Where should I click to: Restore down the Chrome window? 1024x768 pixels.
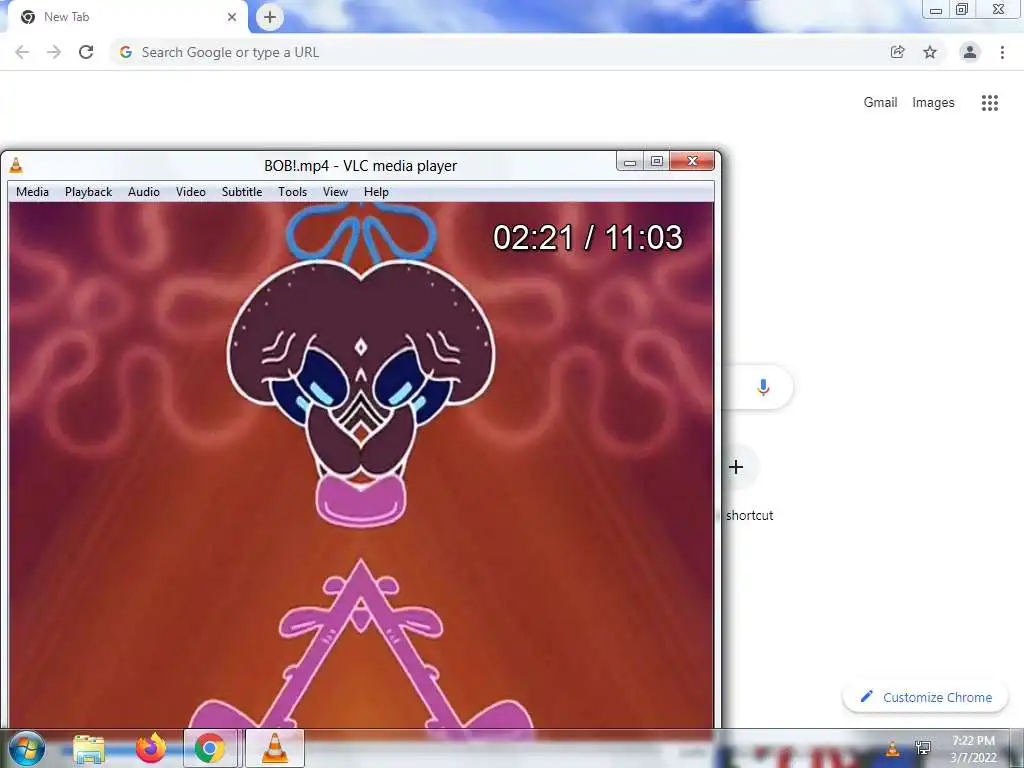tap(962, 10)
